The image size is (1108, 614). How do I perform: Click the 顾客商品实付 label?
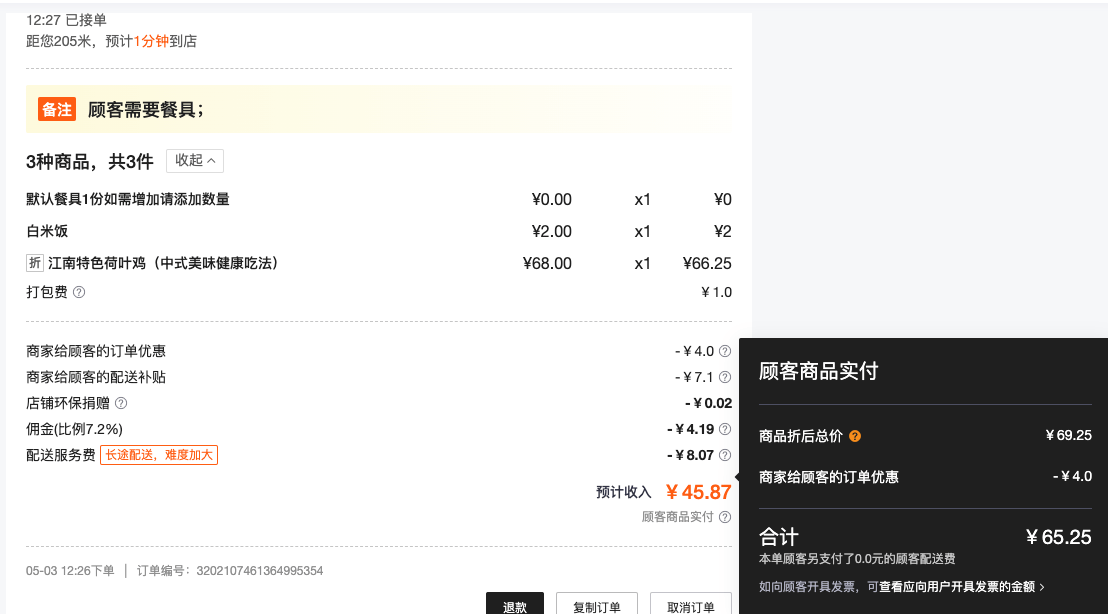coord(677,517)
